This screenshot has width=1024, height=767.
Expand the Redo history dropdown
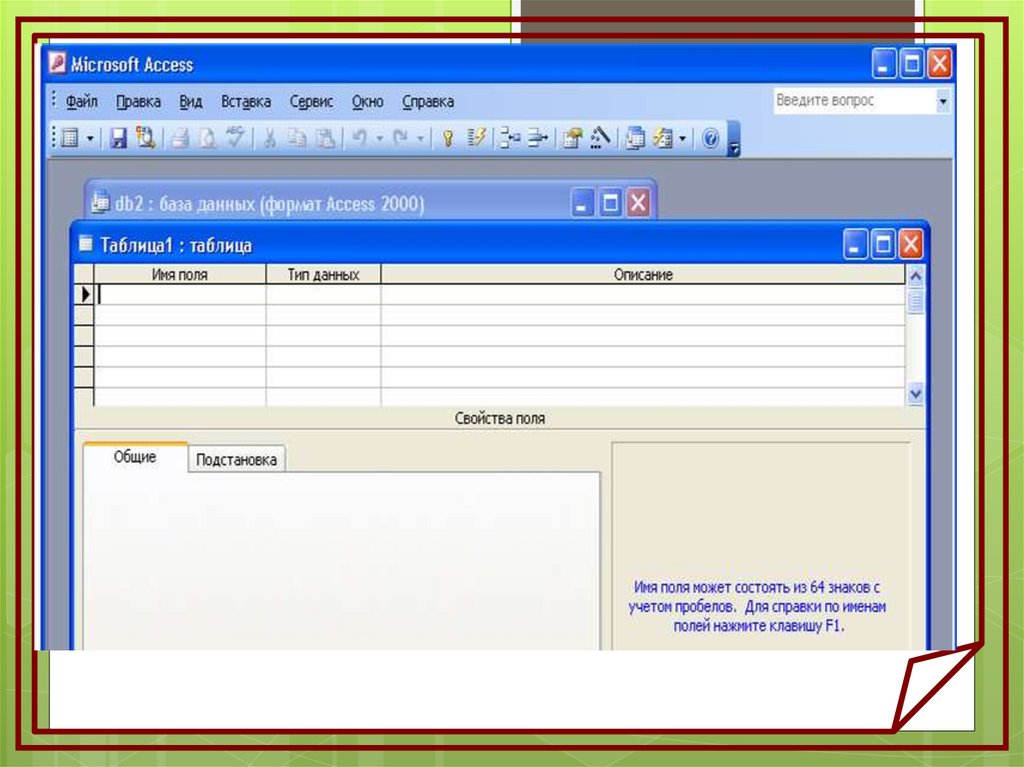coord(420,139)
